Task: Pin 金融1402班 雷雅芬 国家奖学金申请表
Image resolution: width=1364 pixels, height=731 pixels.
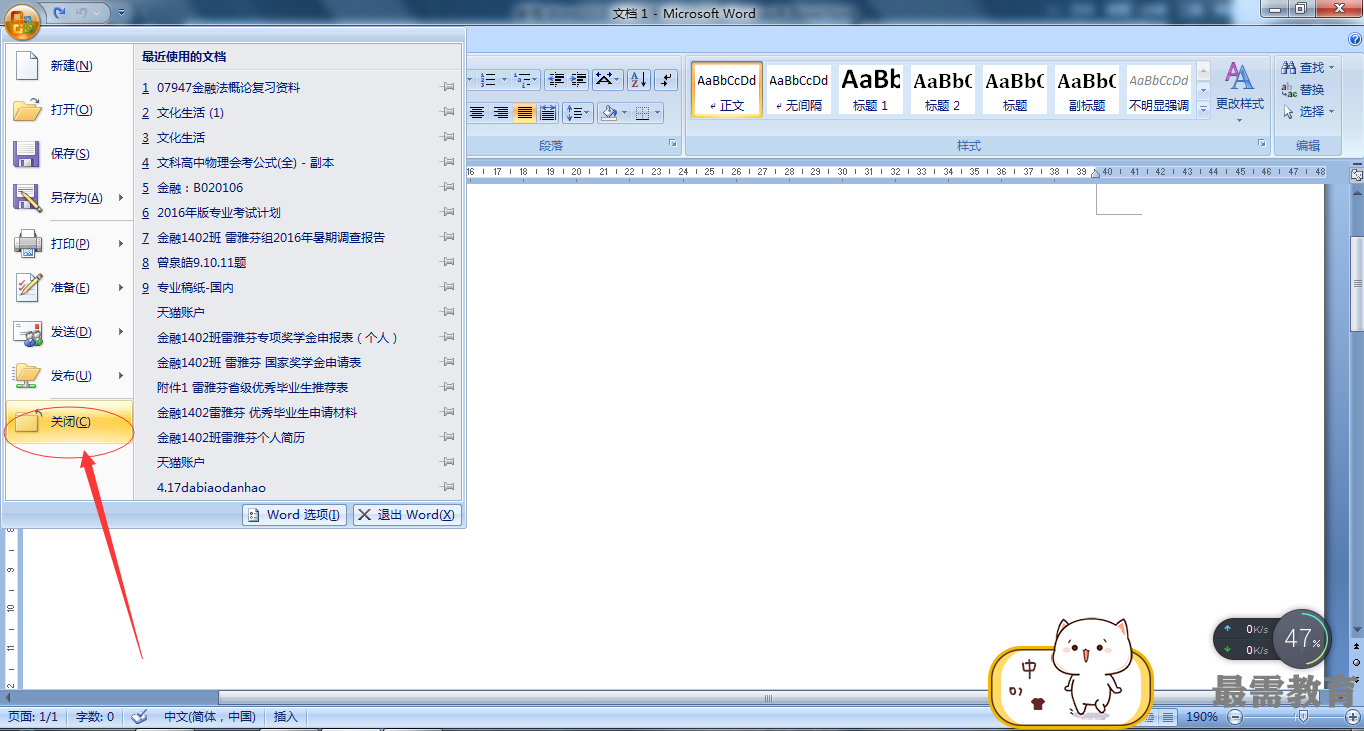Action: click(x=447, y=362)
